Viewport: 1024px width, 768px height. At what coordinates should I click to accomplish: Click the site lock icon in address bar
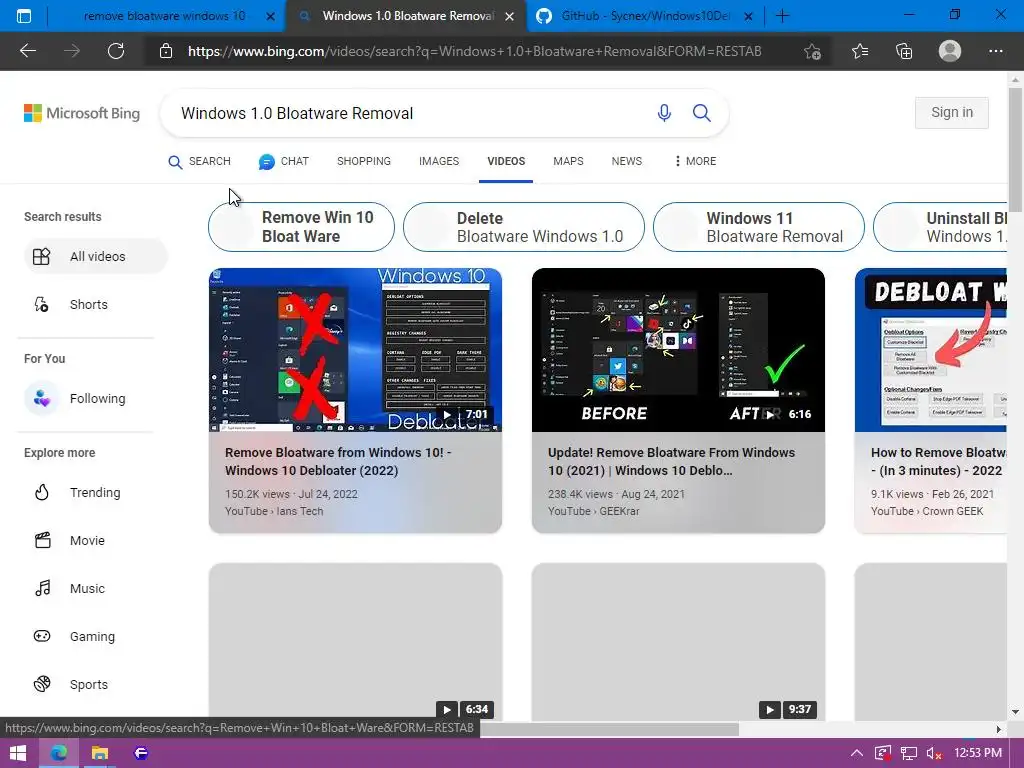point(166,51)
